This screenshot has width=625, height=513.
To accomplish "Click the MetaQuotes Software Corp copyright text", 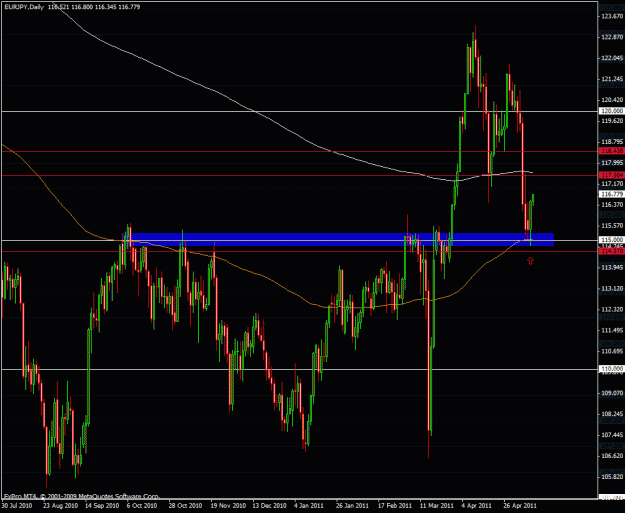I will [82, 496].
